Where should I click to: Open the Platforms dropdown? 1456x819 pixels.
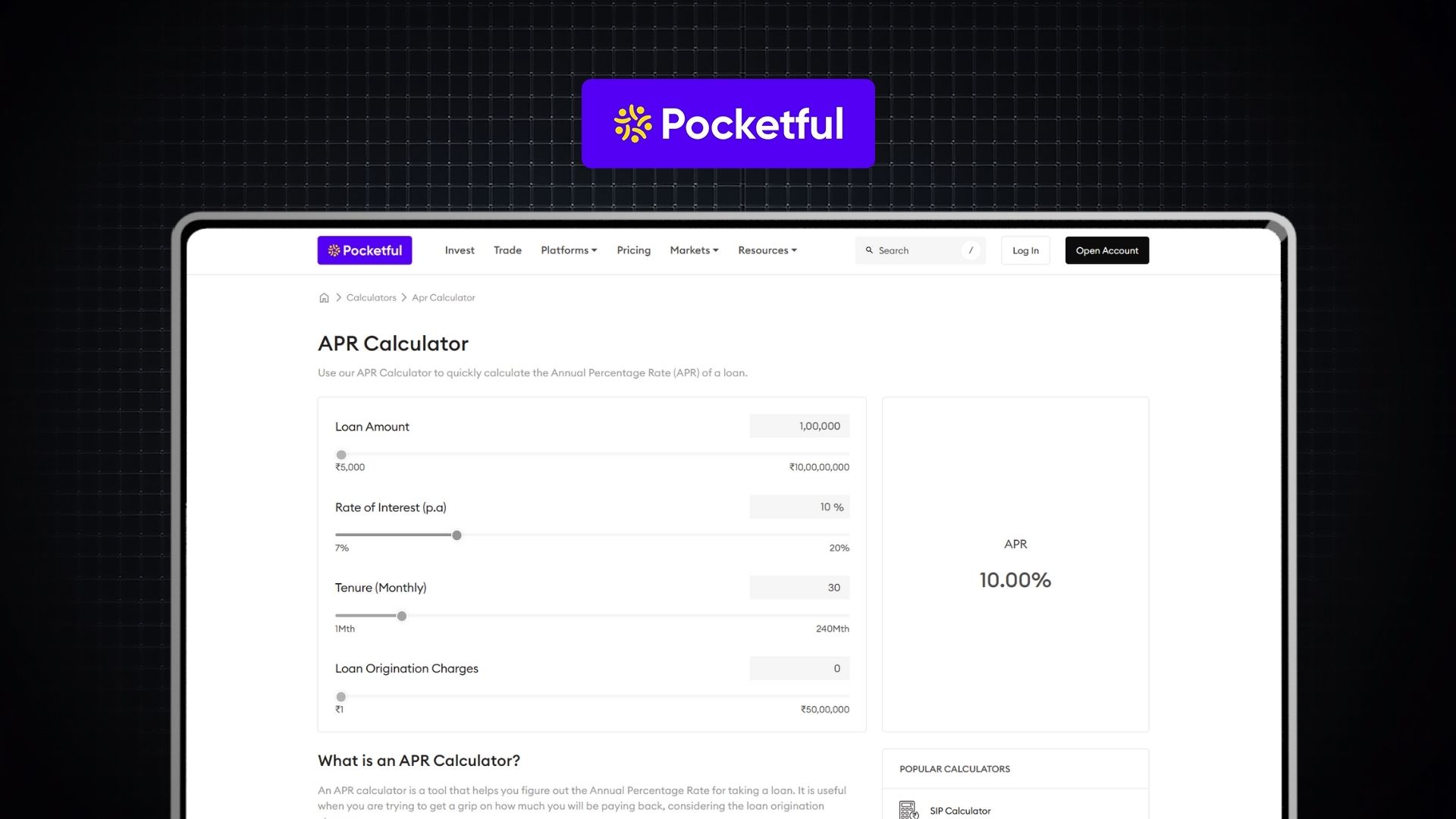(568, 250)
